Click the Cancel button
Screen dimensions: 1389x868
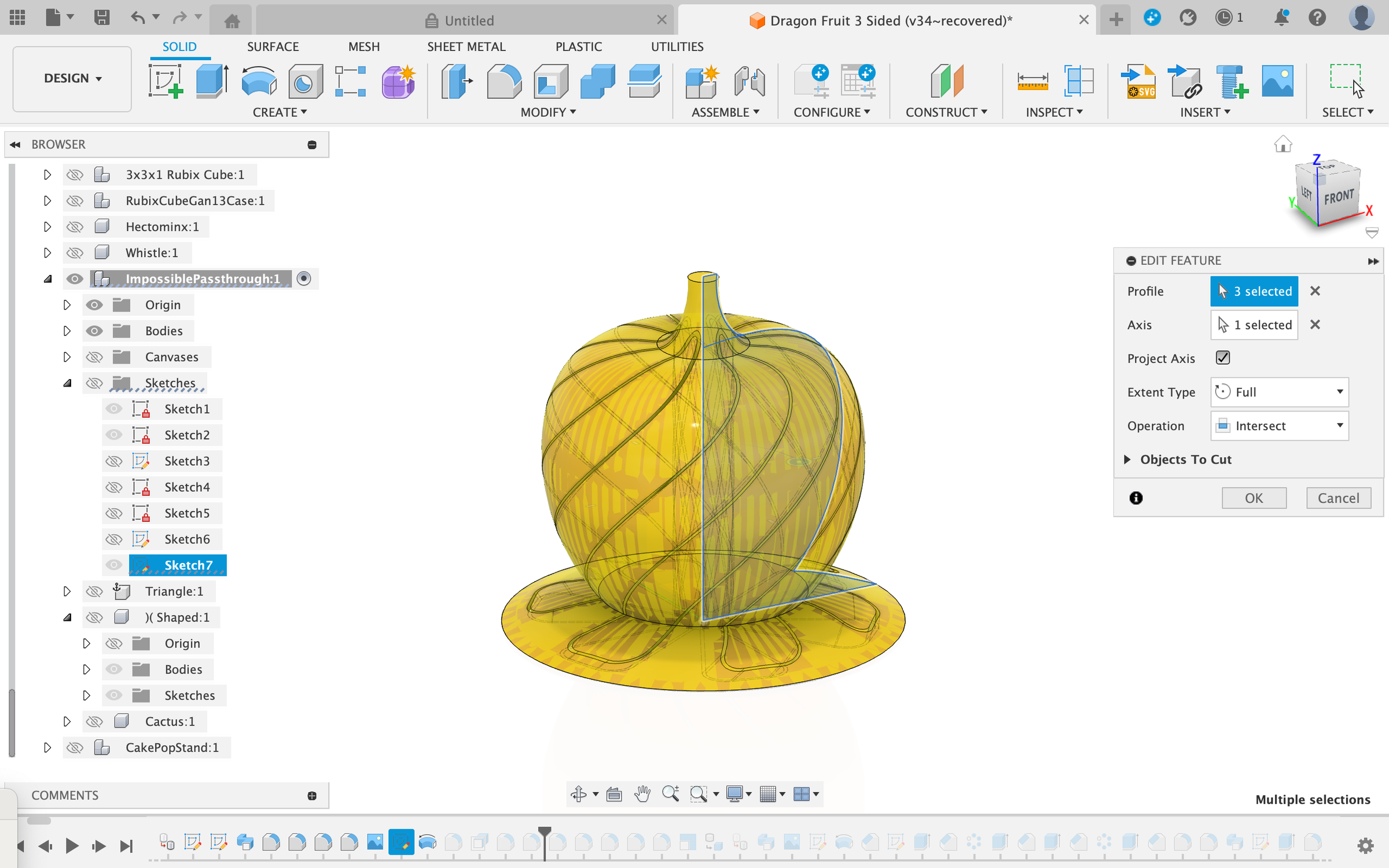coord(1338,498)
